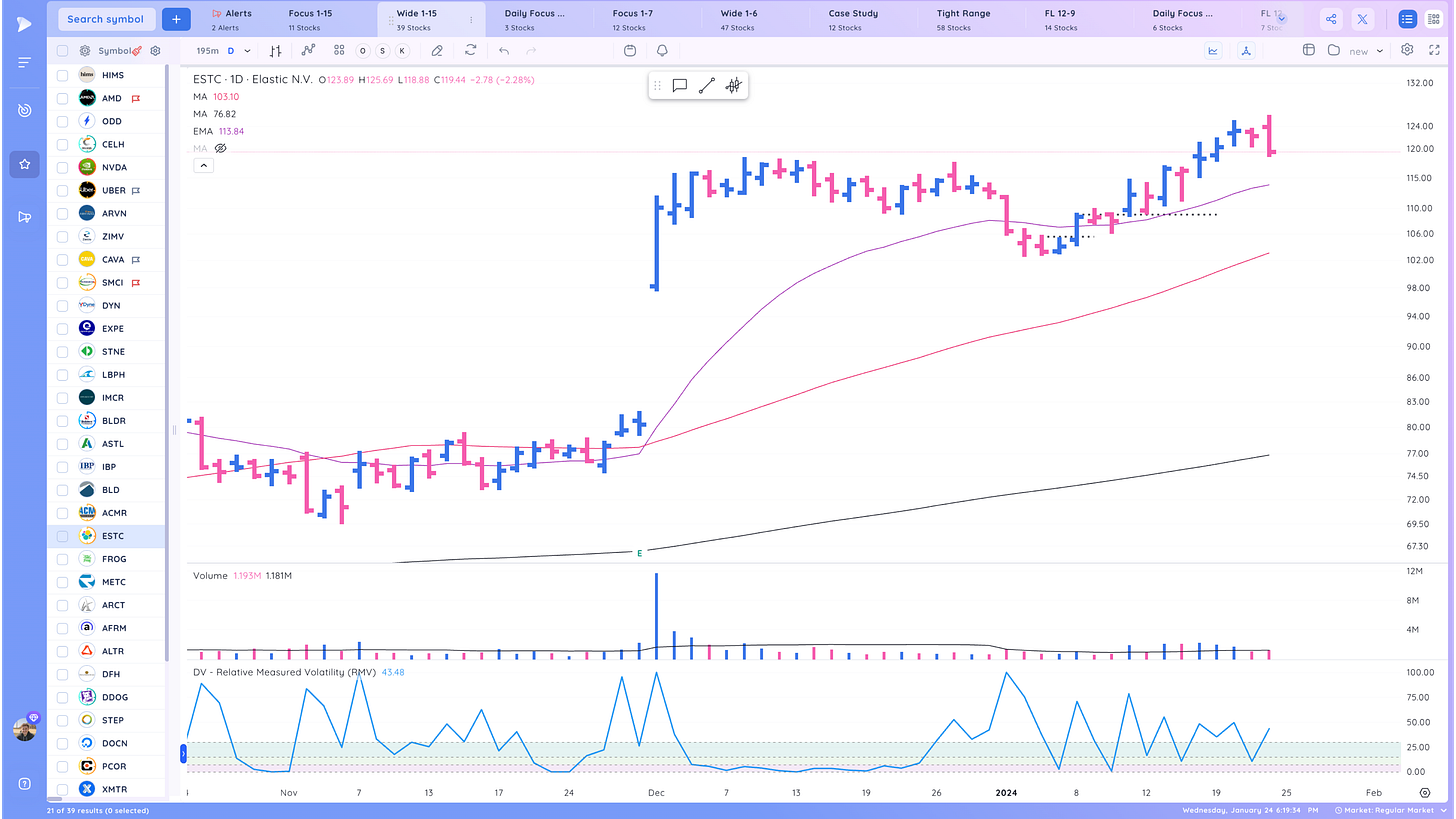Switch to the Case Study tab
Image resolution: width=1456 pixels, height=819 pixels.
click(853, 19)
